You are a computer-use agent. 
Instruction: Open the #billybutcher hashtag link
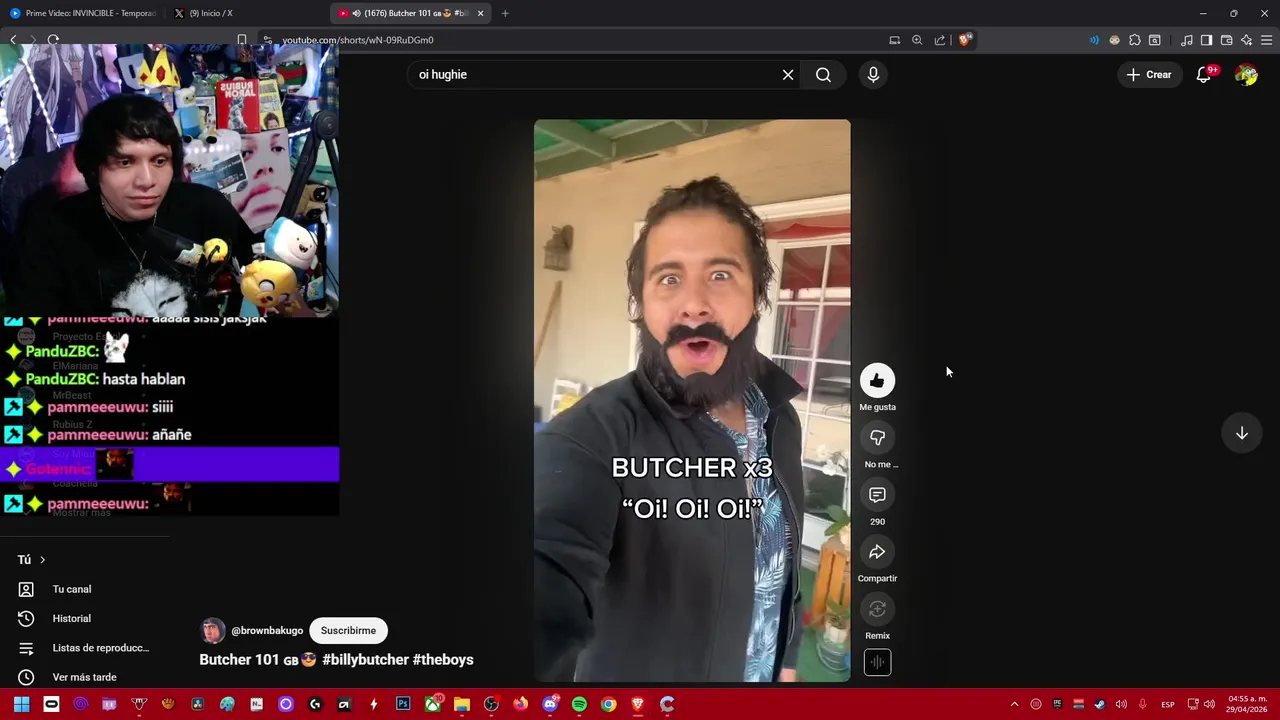tap(365, 660)
